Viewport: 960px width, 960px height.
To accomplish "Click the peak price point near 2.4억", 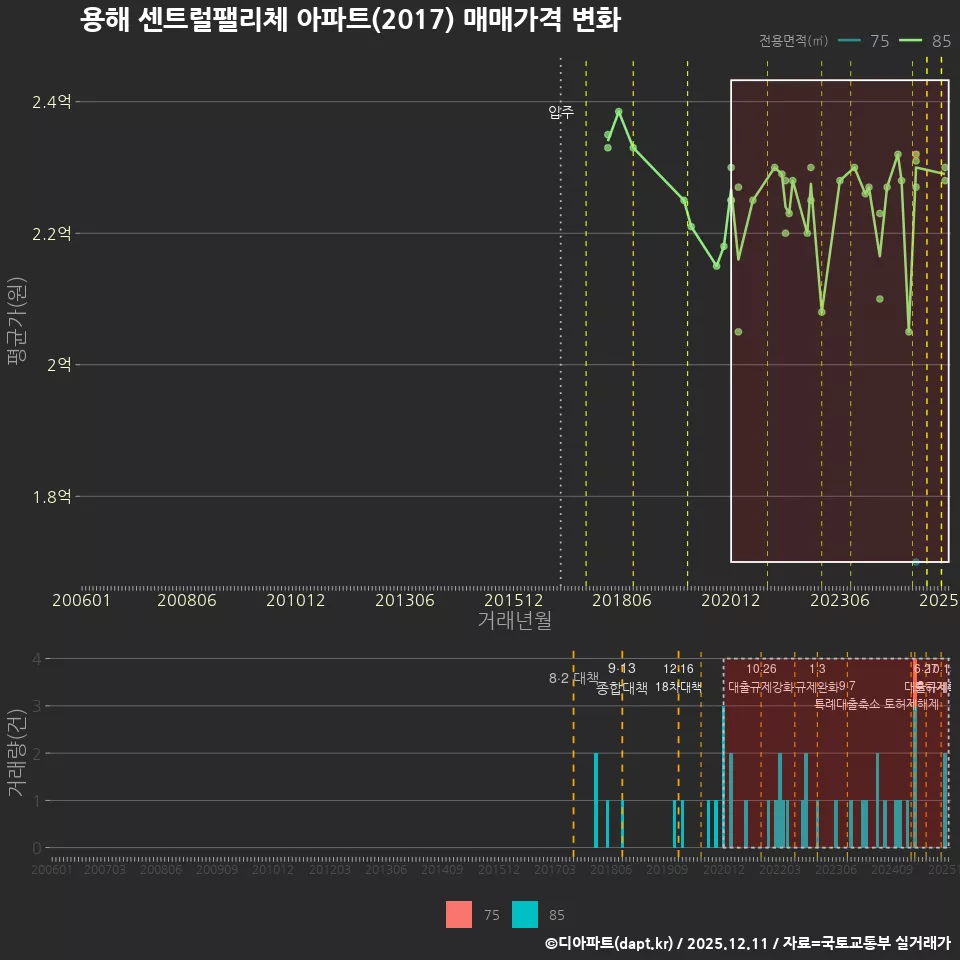I will (619, 111).
